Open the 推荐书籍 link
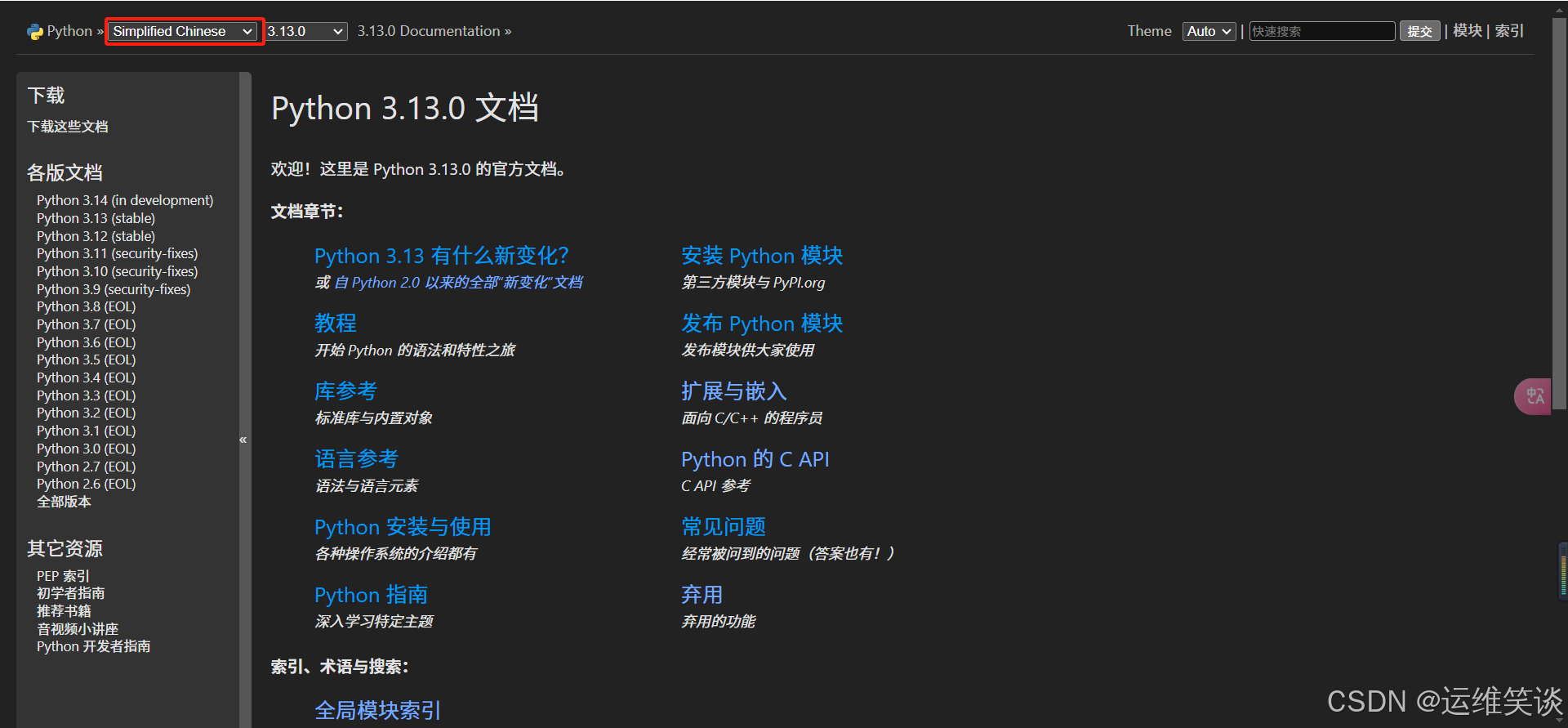 click(64, 611)
